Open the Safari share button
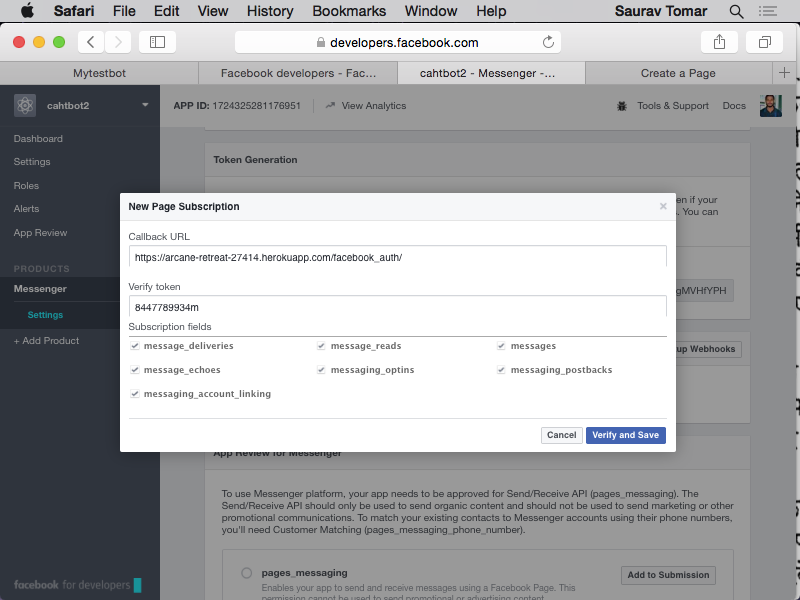 [x=719, y=42]
